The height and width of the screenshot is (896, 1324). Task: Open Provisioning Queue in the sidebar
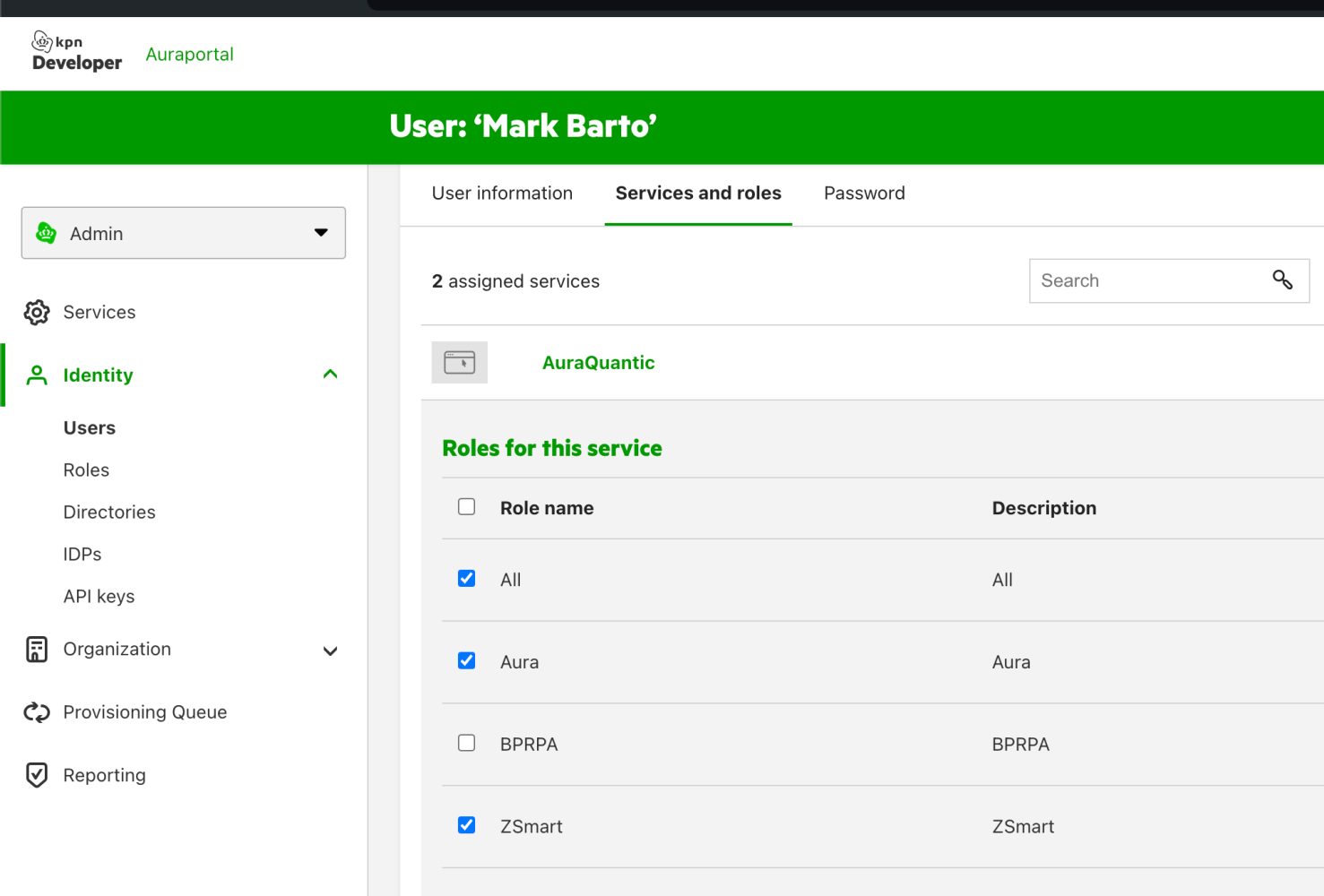click(145, 712)
